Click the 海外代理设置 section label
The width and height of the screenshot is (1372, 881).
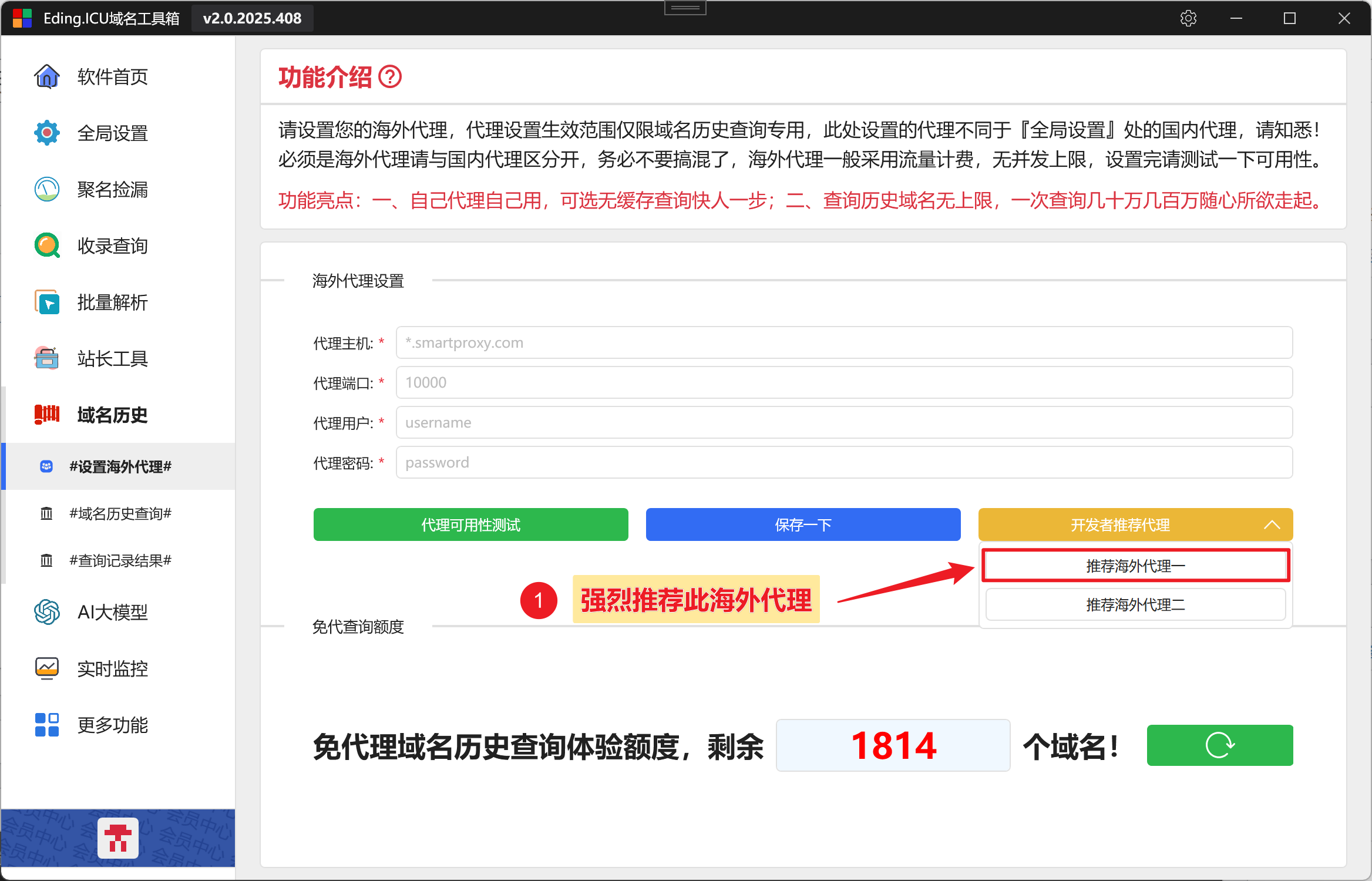[x=358, y=281]
